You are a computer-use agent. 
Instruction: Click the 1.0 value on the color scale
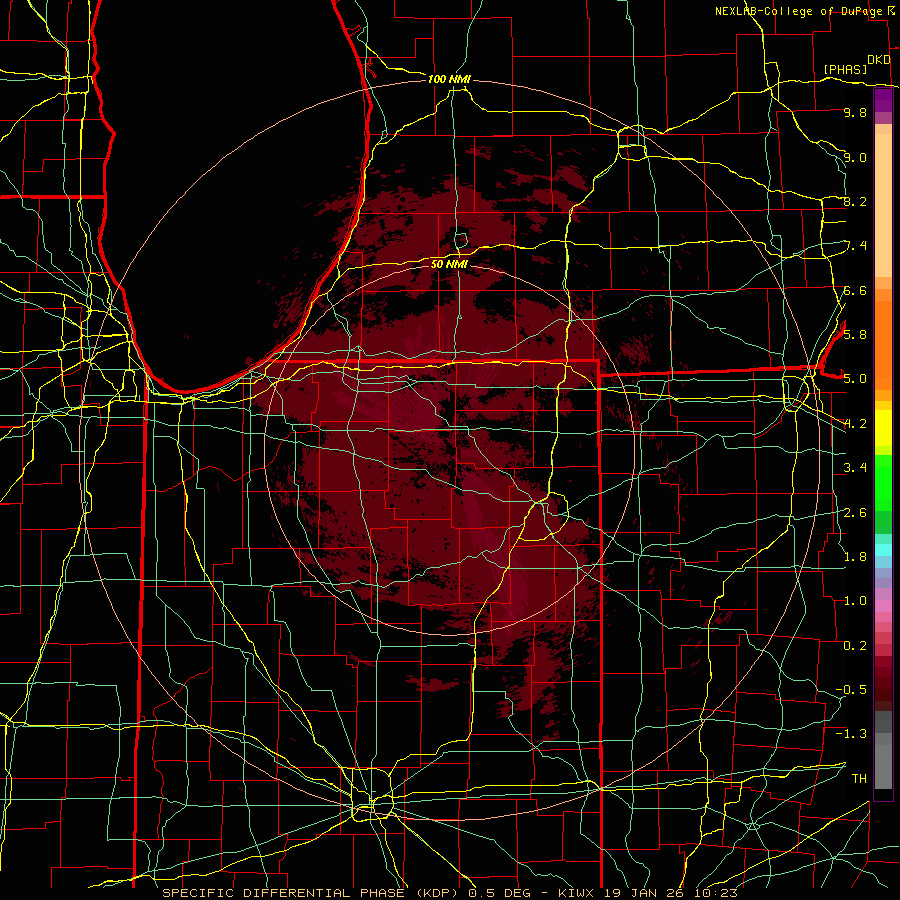(x=855, y=601)
